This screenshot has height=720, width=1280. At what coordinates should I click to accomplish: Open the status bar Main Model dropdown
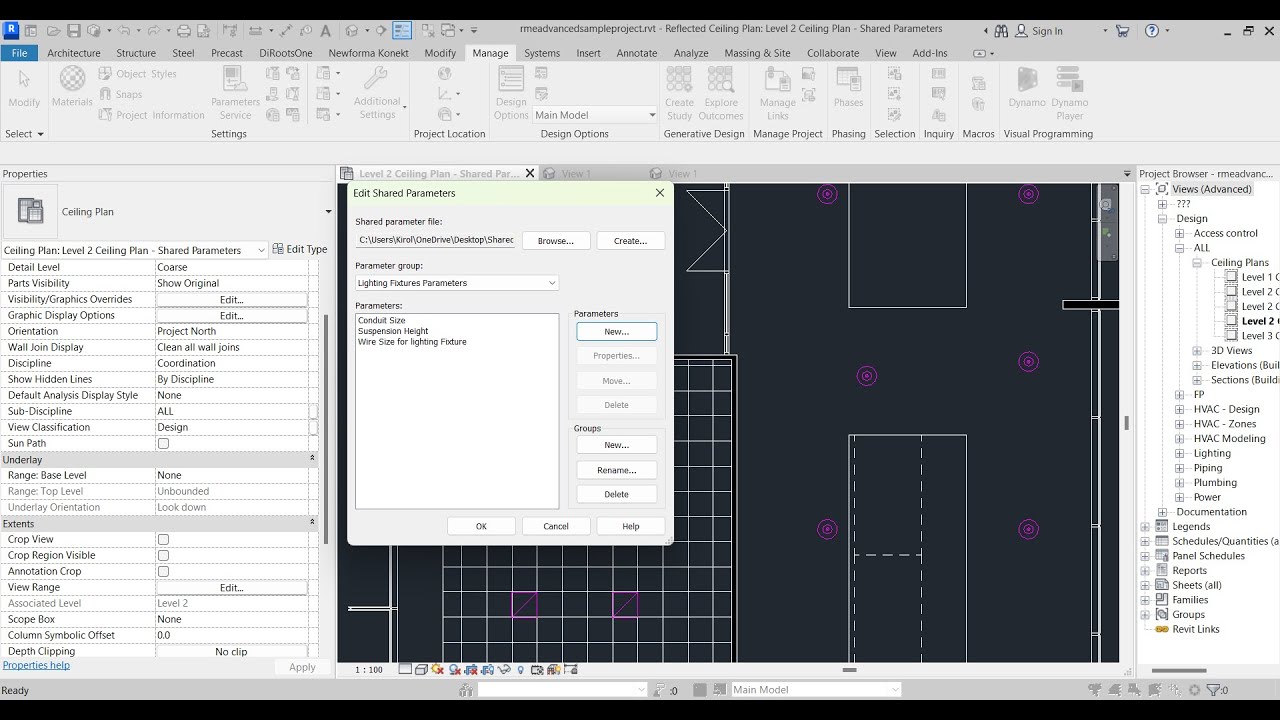coord(815,690)
